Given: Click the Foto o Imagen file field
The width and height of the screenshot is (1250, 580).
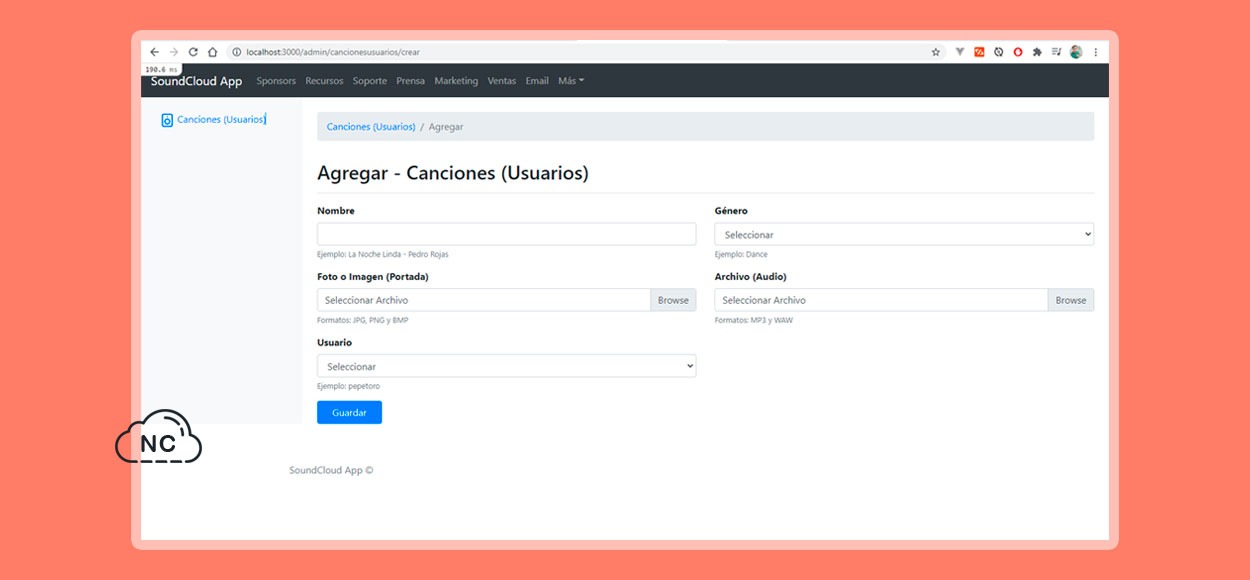Looking at the screenshot, I should [484, 300].
